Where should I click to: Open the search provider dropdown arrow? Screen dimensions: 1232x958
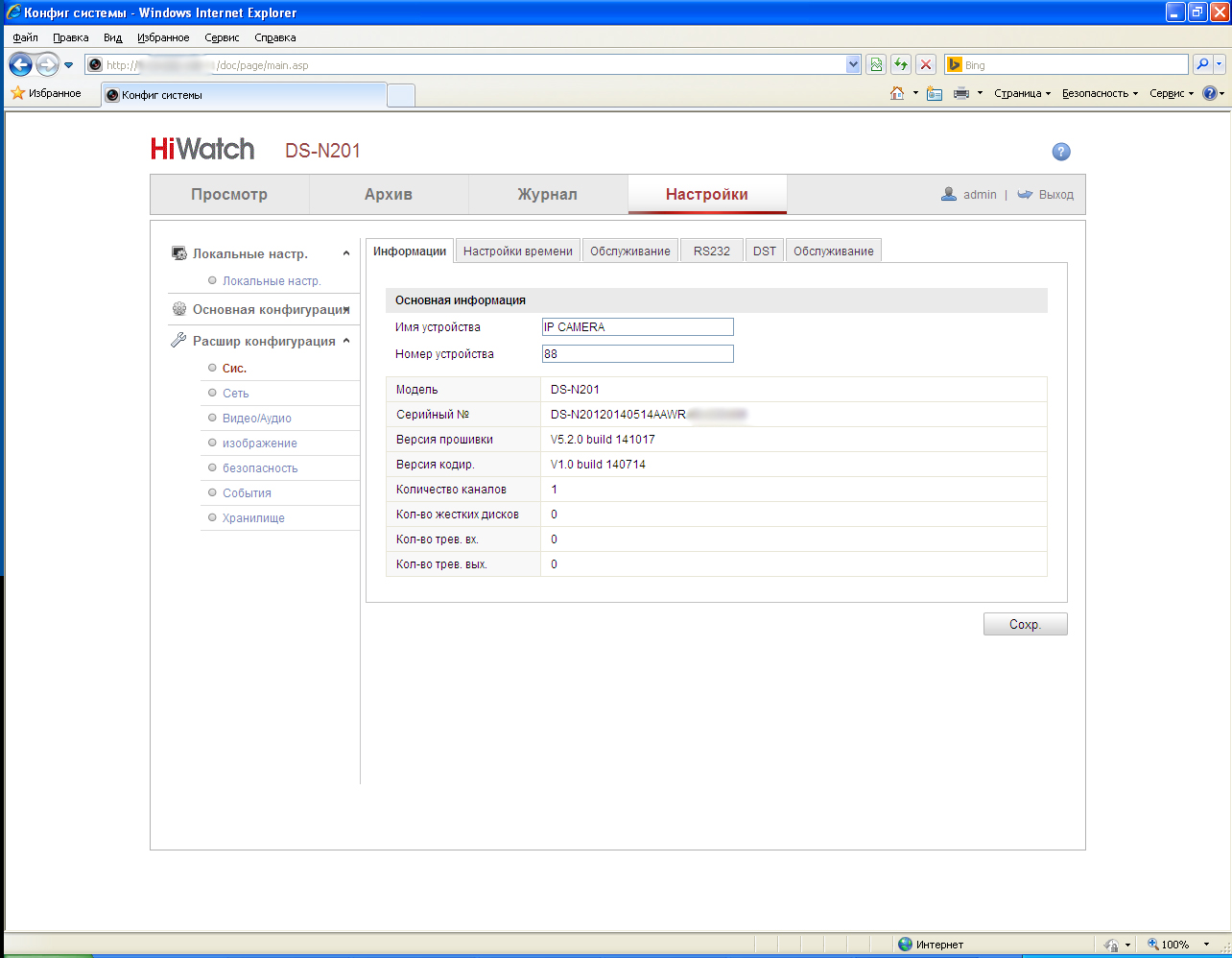tap(1220, 65)
